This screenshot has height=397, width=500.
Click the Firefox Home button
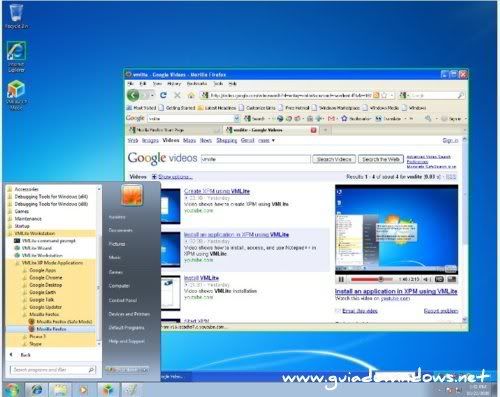[191, 95]
